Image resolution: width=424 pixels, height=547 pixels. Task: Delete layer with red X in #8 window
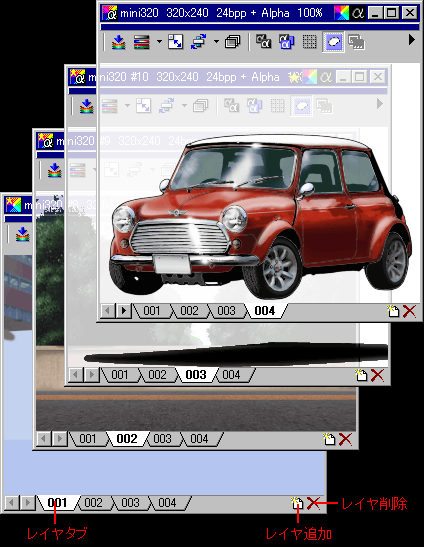(x=313, y=504)
